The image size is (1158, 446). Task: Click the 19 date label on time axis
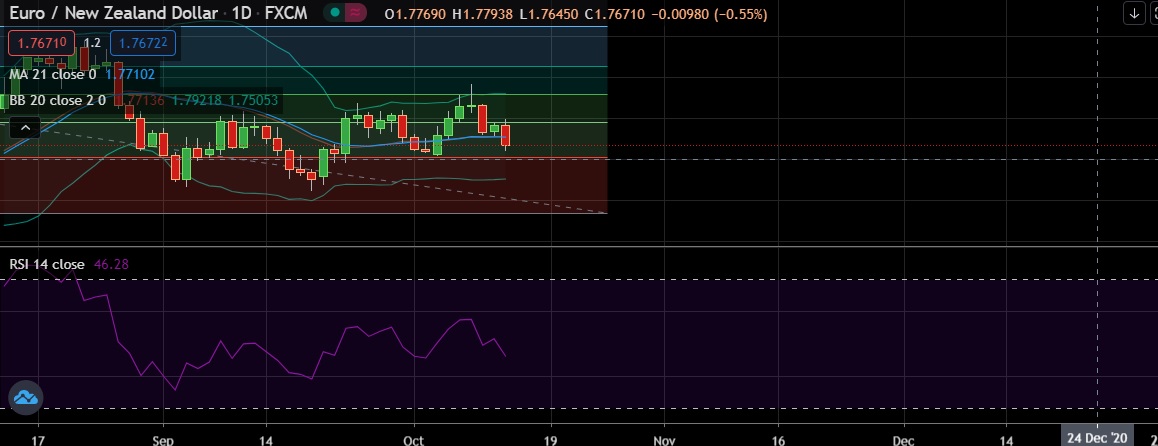coord(551,440)
